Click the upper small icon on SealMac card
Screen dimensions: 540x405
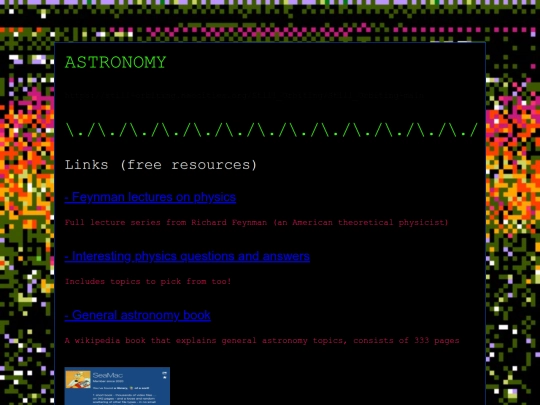pyautogui.click(x=164, y=373)
